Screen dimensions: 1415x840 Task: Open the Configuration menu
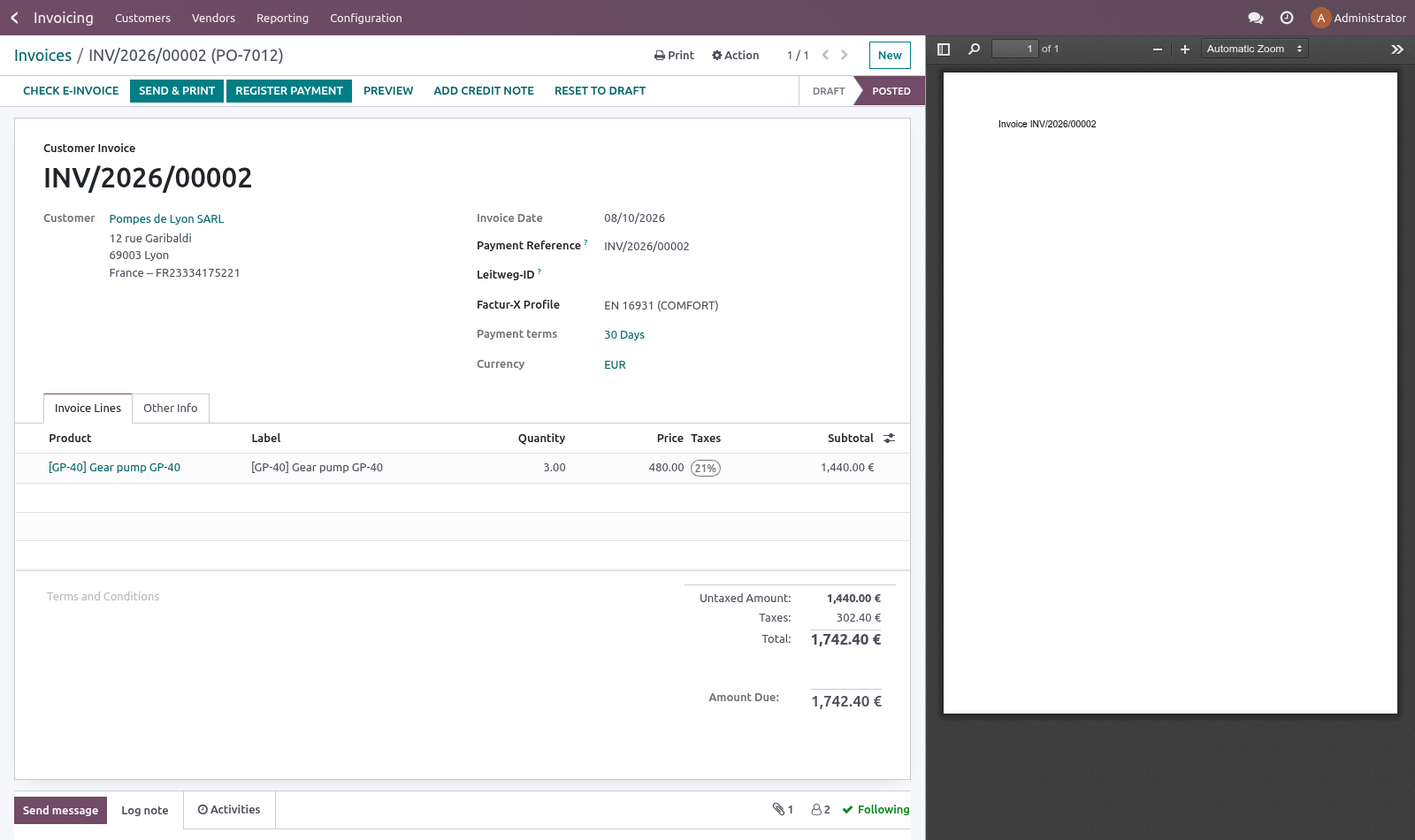coord(366,18)
